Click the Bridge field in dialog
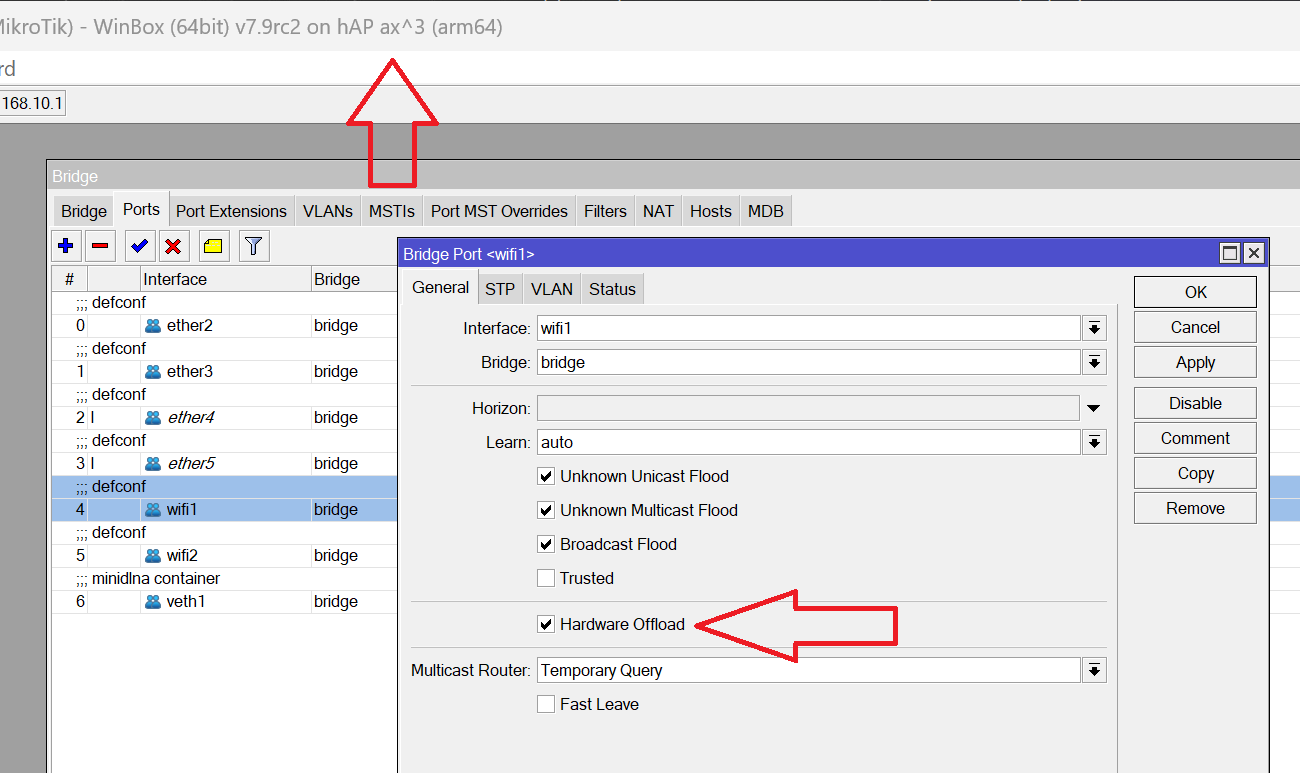Viewport: 1300px width, 773px height. tap(808, 362)
